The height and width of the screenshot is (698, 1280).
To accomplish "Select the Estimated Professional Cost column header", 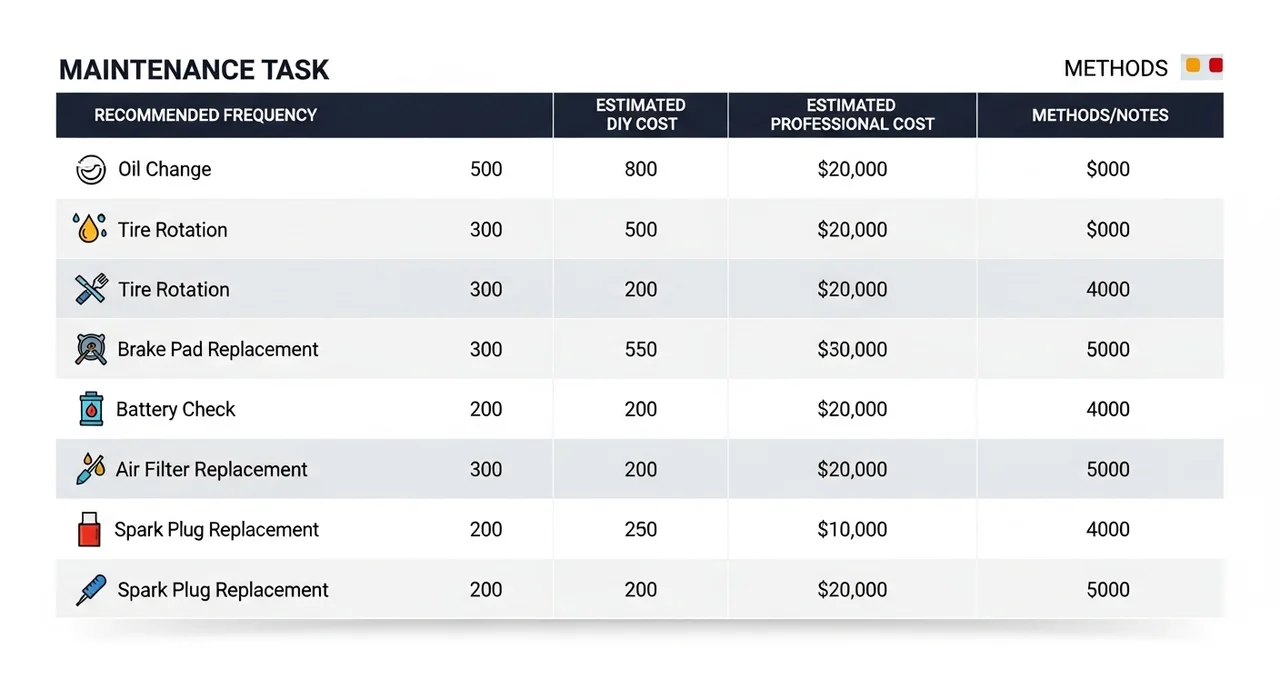I will (x=852, y=115).
